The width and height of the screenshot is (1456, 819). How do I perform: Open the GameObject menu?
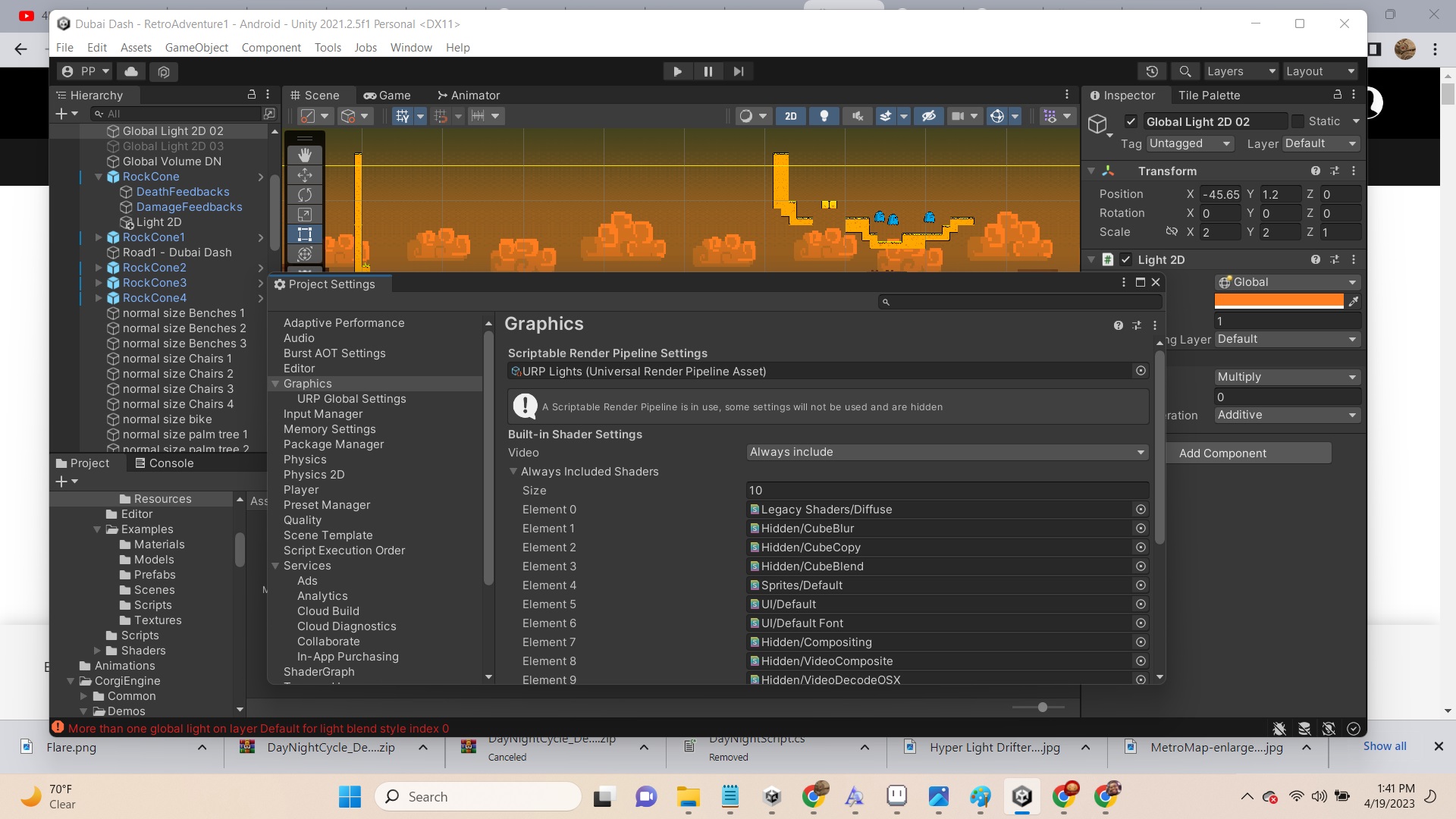[196, 47]
